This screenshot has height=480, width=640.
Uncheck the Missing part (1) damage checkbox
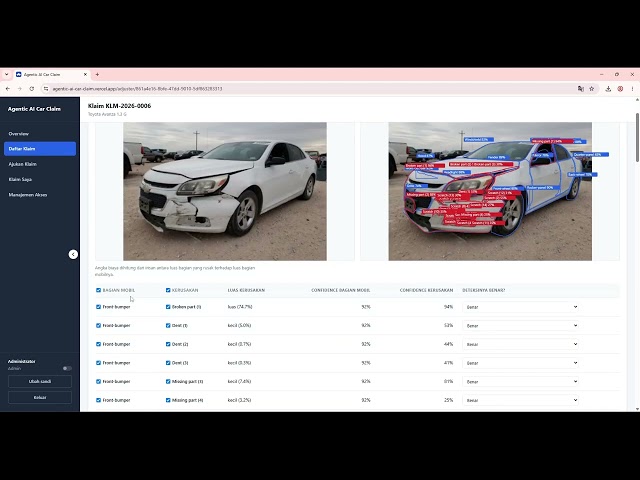[x=168, y=381]
